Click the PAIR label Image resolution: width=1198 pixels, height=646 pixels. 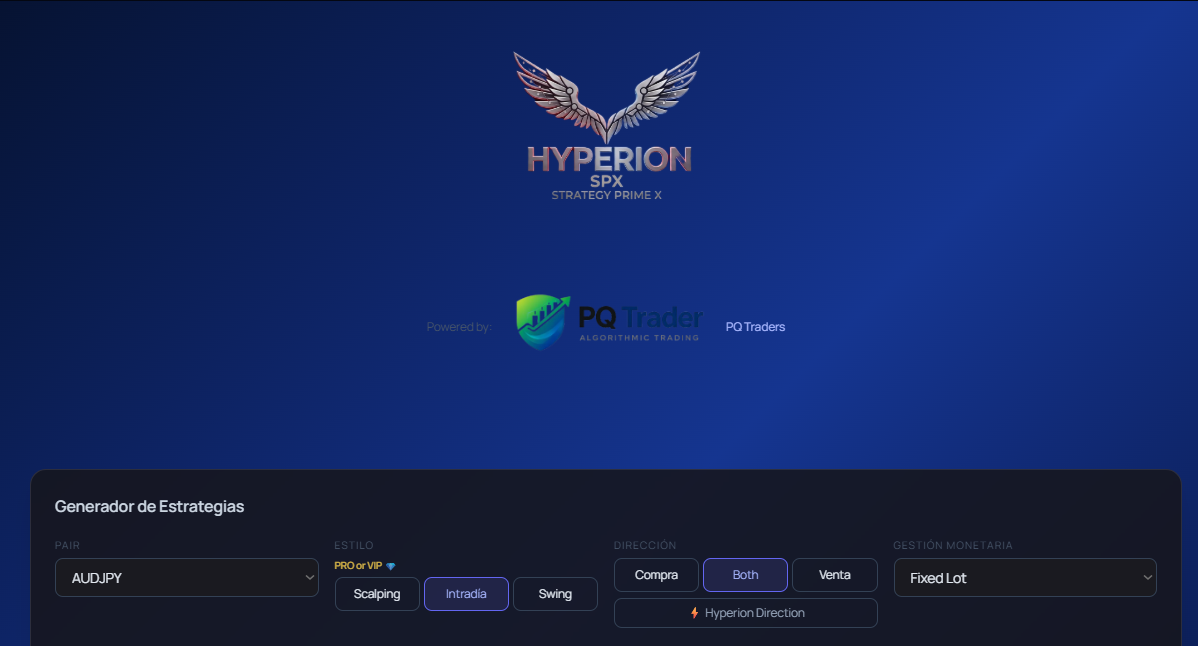point(67,545)
